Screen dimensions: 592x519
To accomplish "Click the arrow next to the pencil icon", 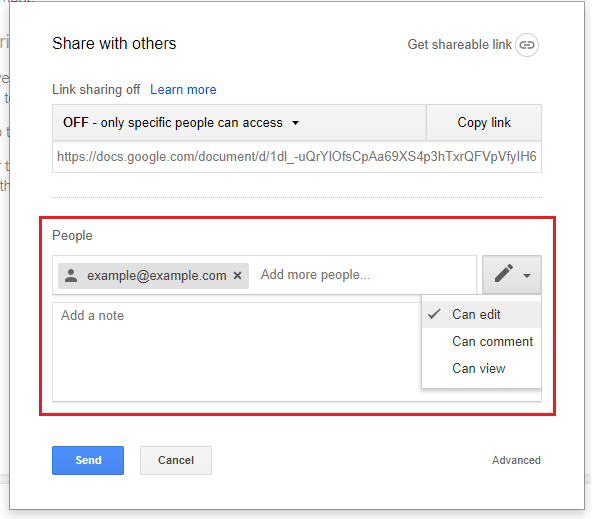I will coord(527,276).
